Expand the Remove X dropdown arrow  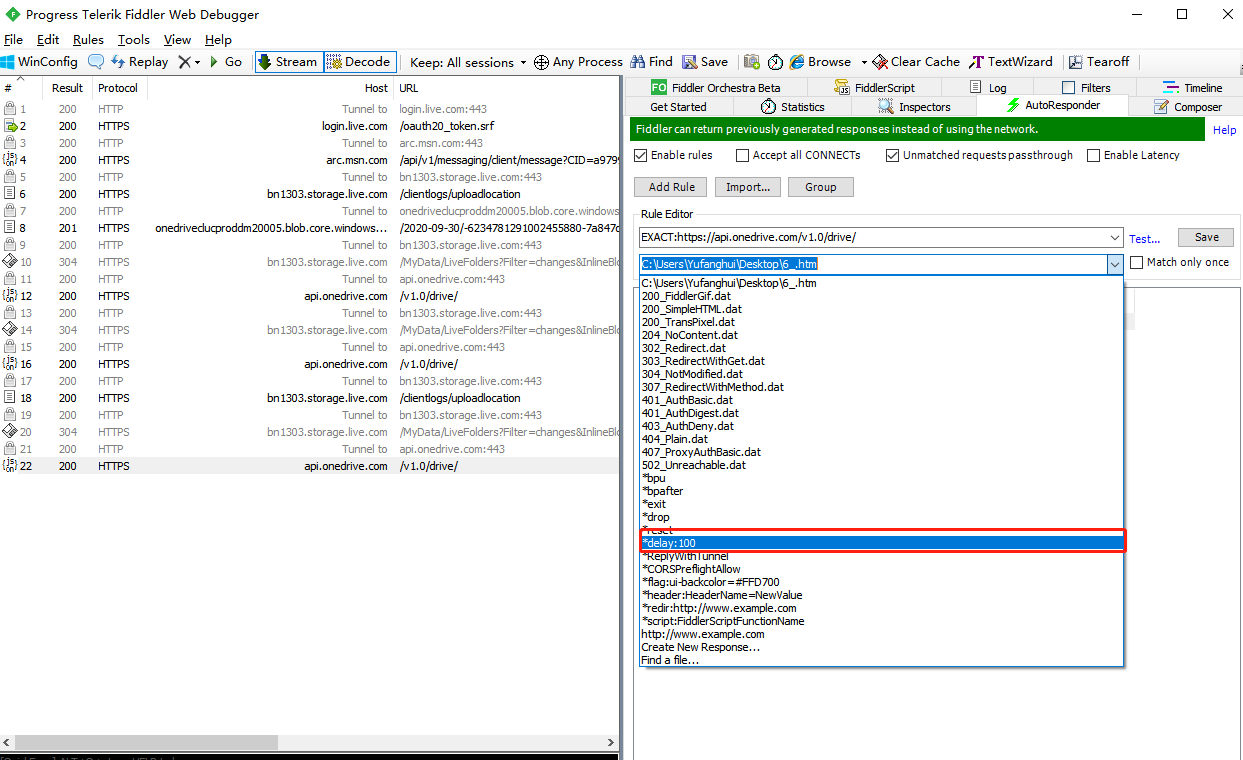tap(197, 62)
